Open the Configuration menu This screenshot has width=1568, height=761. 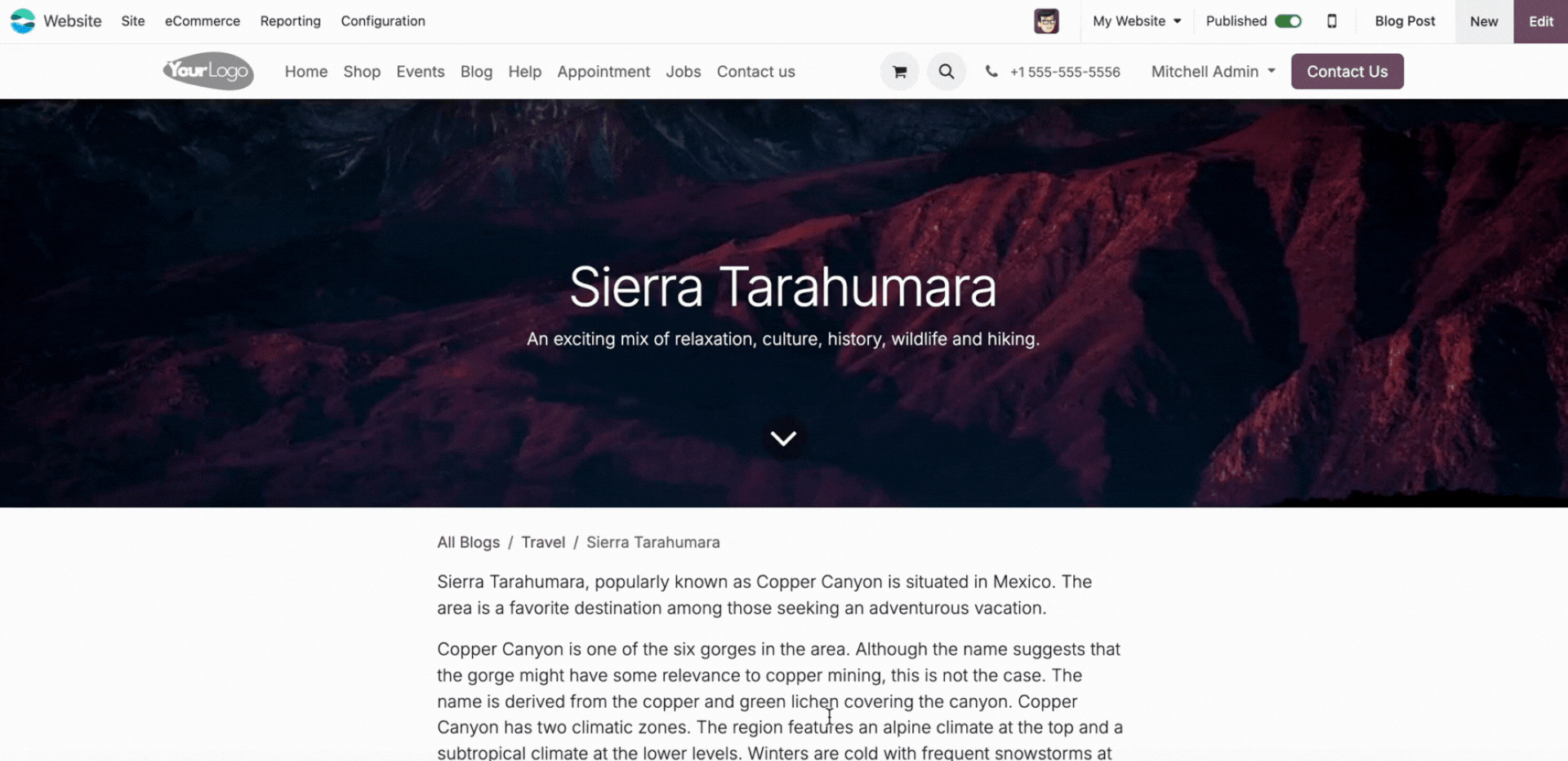[x=383, y=21]
